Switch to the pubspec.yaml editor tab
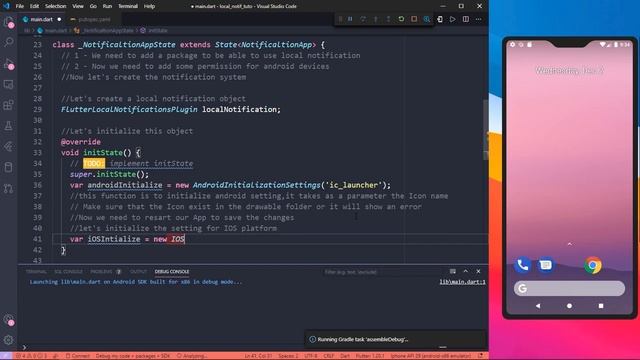The height and width of the screenshot is (360, 640). tap(94, 19)
